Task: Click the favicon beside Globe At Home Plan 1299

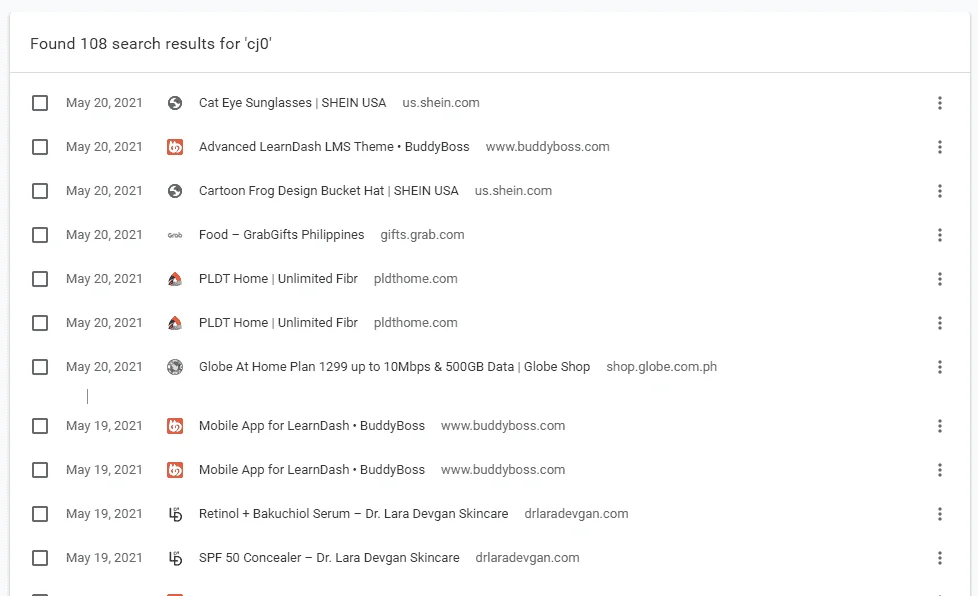Action: (175, 367)
